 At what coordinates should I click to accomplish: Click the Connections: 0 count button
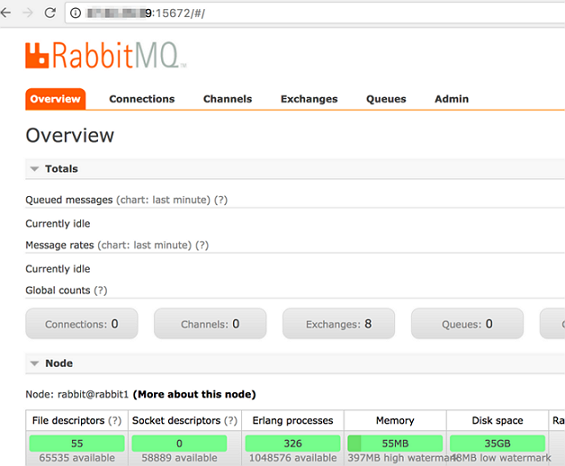pyautogui.click(x=82, y=324)
